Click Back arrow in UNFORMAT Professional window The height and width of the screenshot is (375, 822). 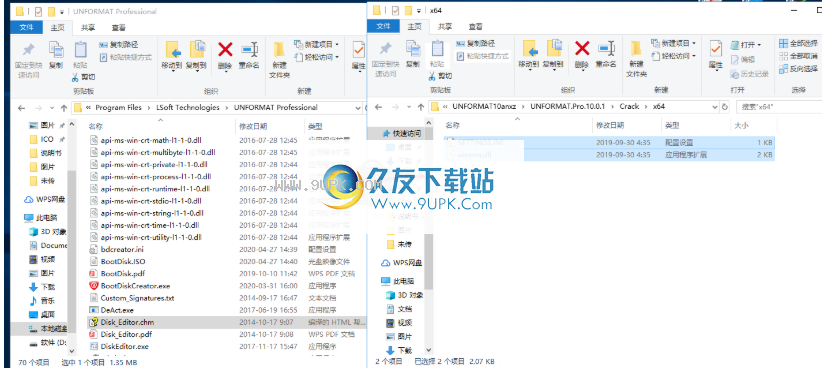[x=21, y=108]
